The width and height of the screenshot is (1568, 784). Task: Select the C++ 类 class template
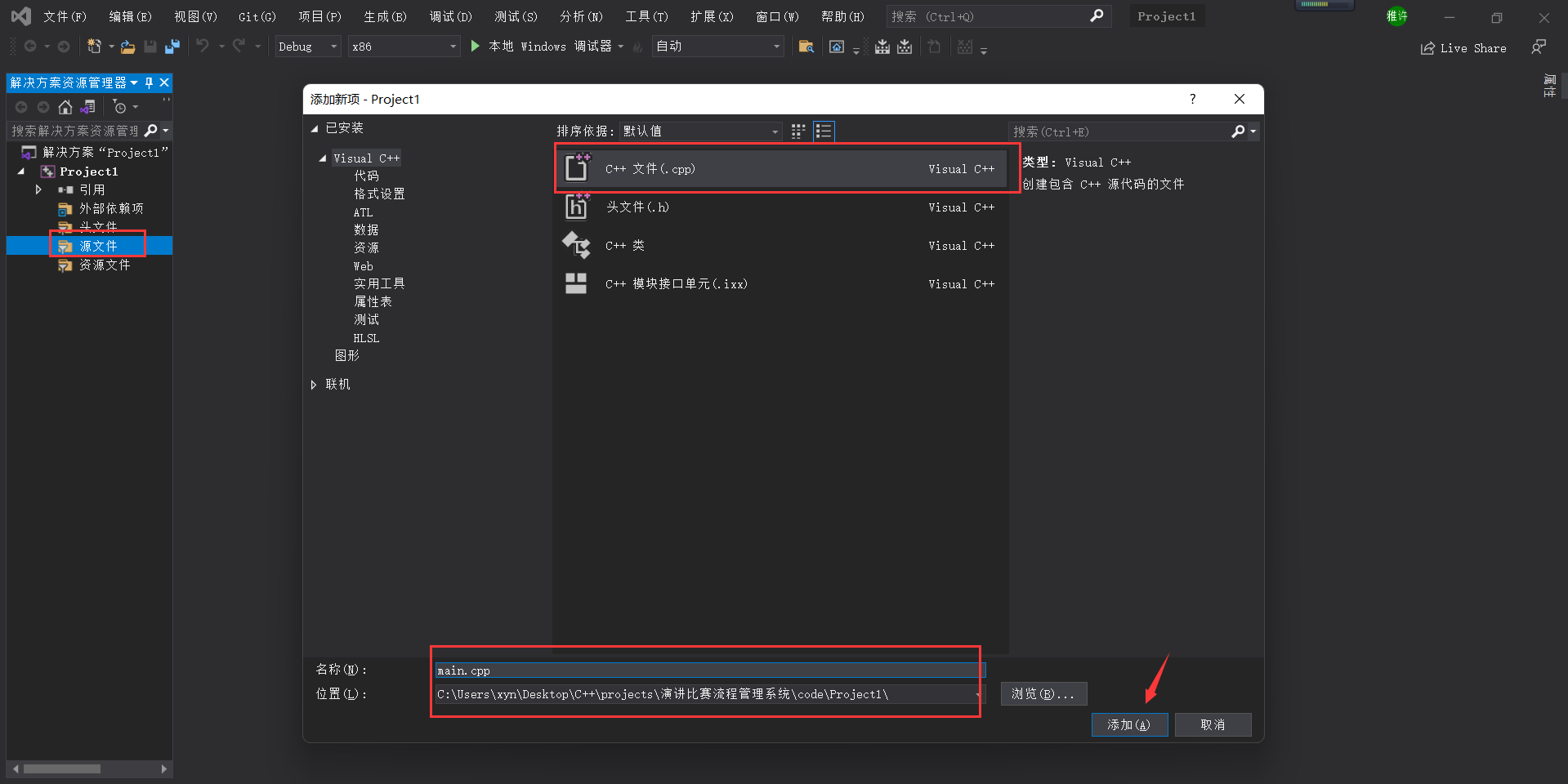(x=784, y=246)
